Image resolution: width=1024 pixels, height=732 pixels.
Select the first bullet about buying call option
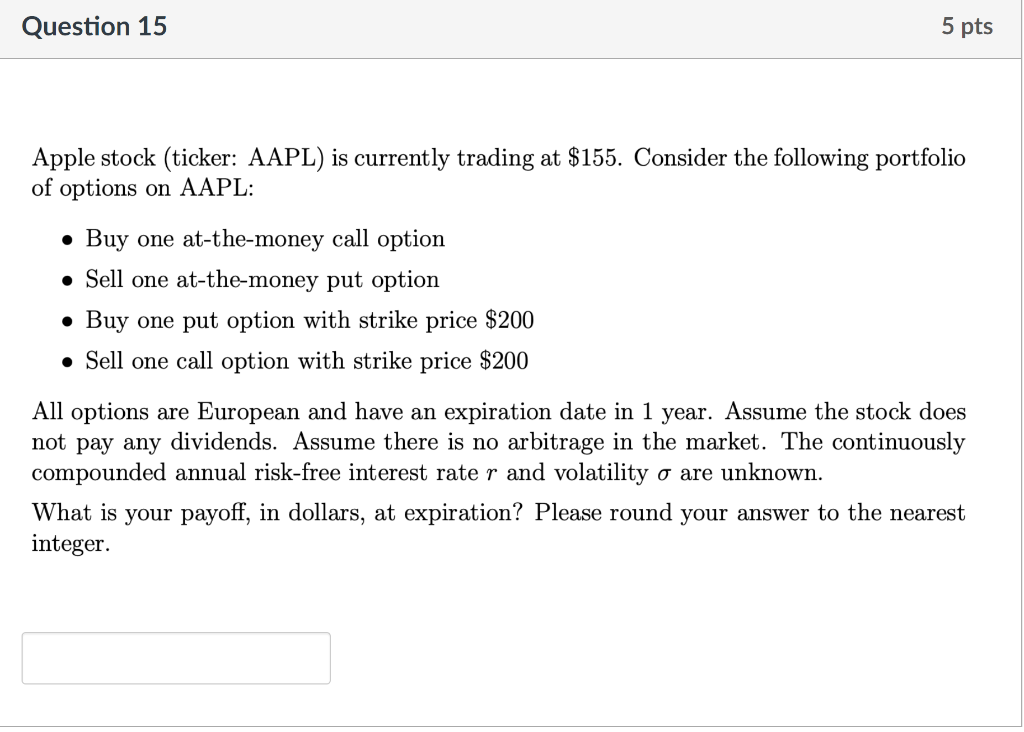[x=265, y=239]
